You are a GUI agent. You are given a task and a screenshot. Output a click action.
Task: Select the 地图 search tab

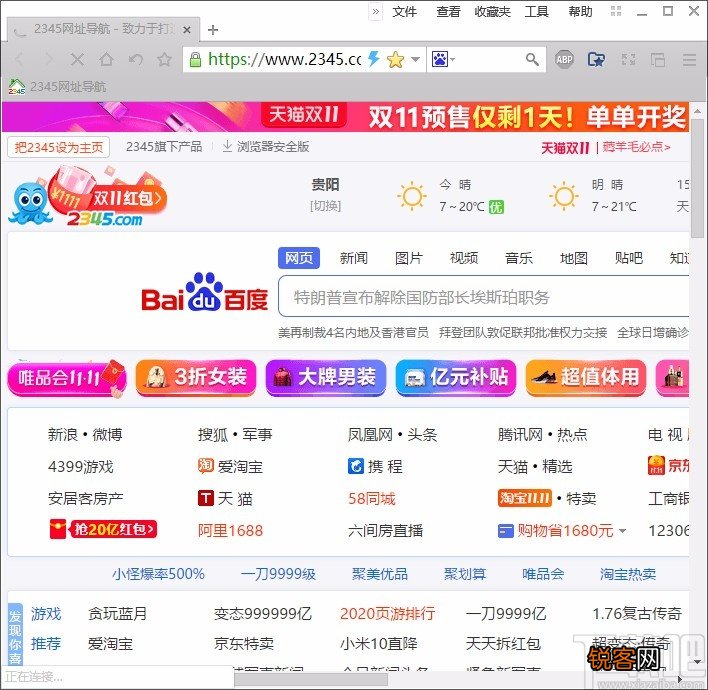(574, 258)
